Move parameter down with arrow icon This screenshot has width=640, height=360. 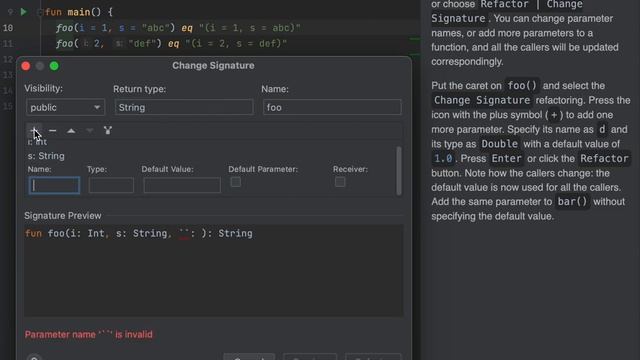[89, 131]
